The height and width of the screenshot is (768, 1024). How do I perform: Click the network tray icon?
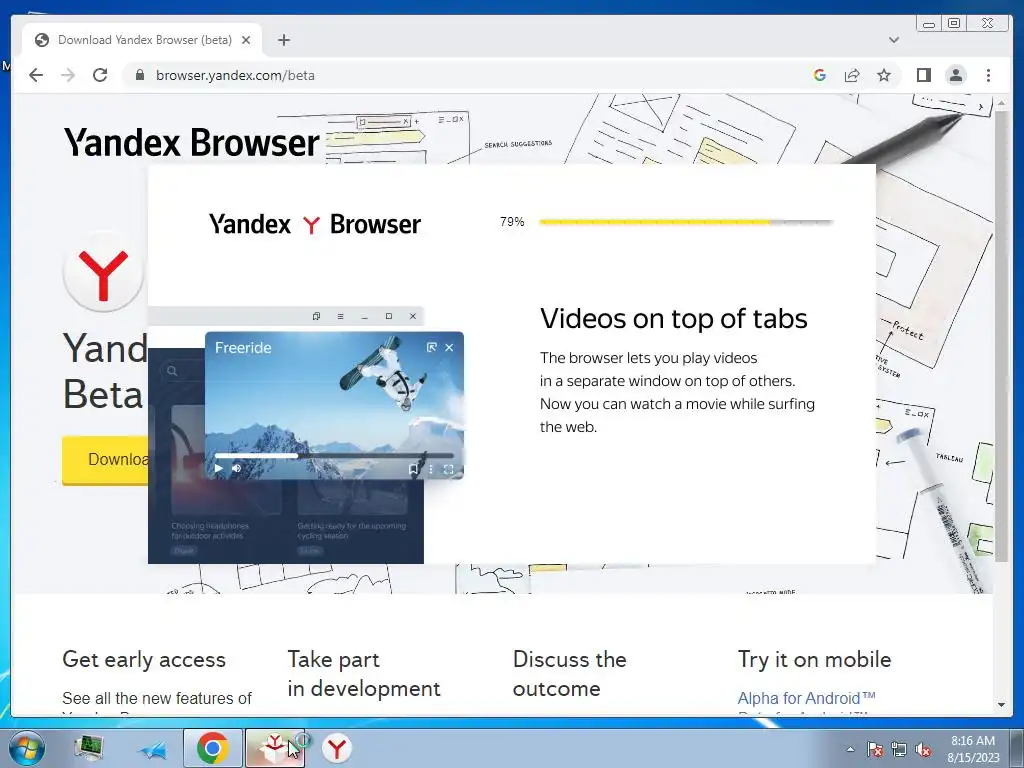pyautogui.click(x=899, y=749)
